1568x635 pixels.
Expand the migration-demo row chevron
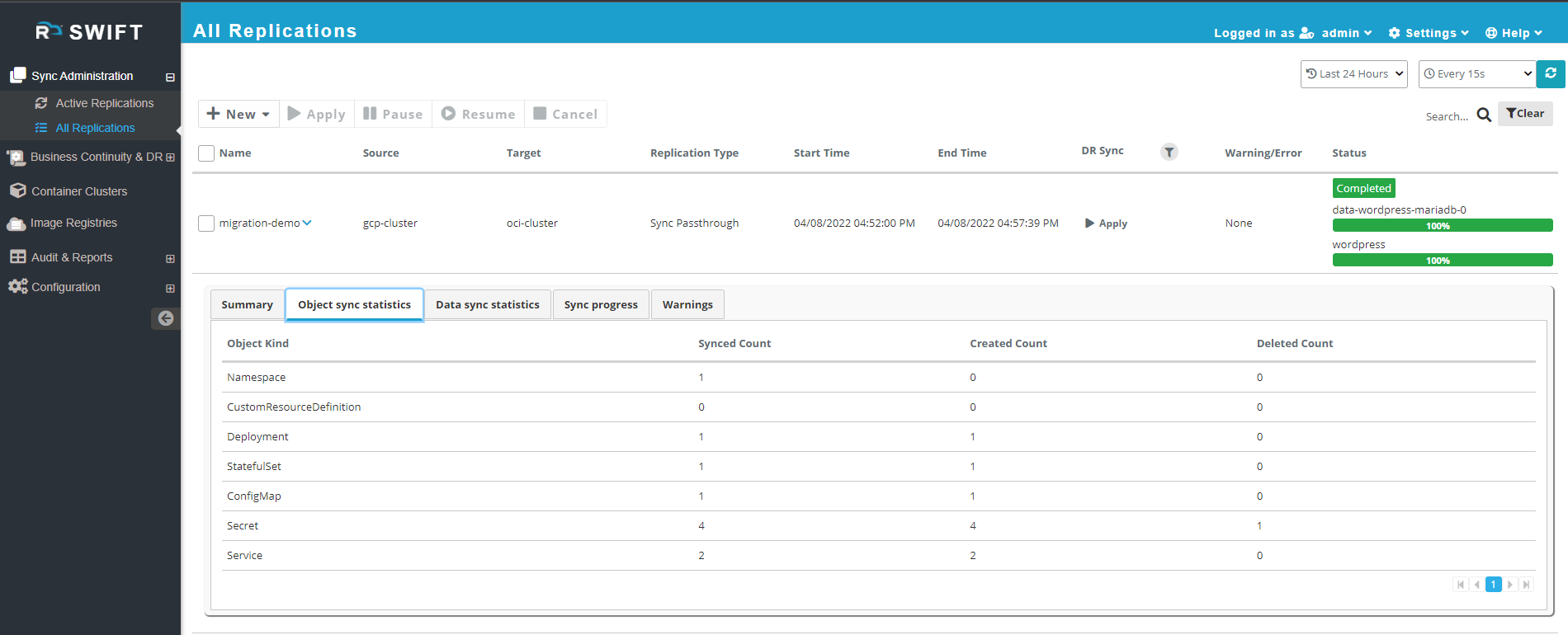[x=307, y=223]
